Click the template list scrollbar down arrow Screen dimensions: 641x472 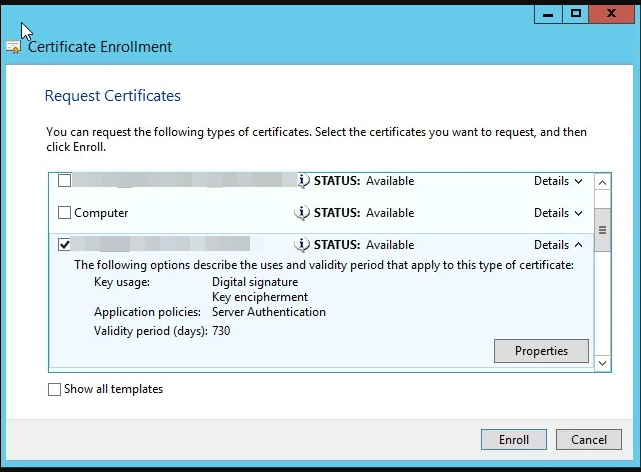[602, 364]
